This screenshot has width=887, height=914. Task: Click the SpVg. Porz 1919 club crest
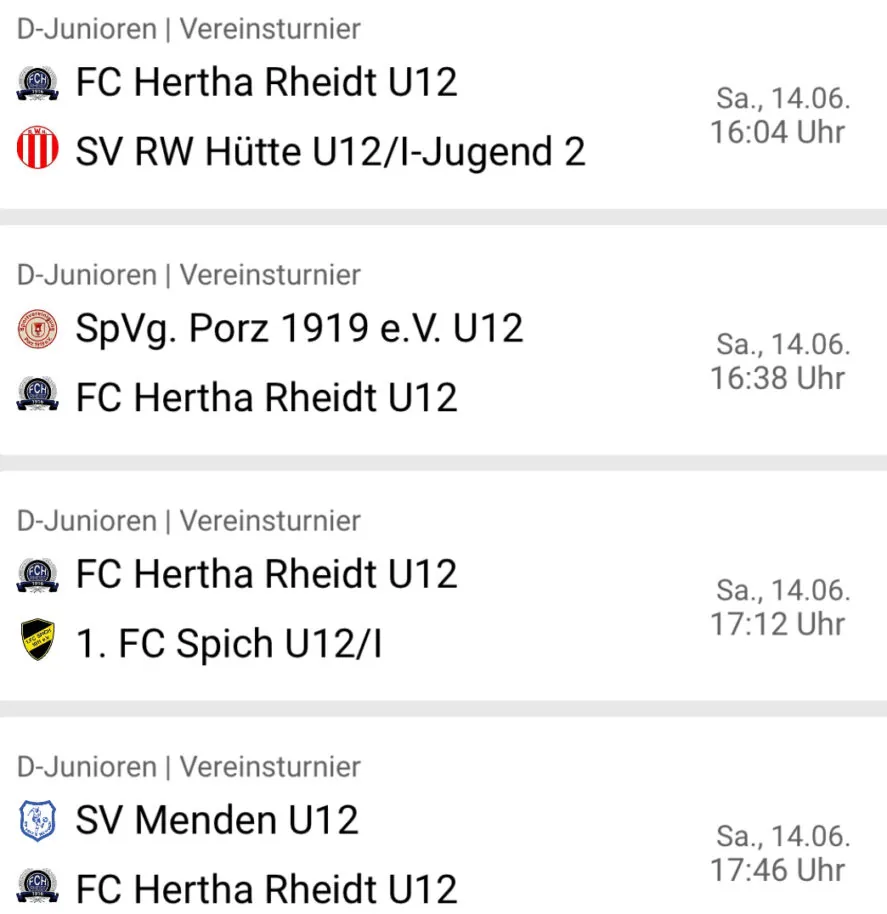37,329
